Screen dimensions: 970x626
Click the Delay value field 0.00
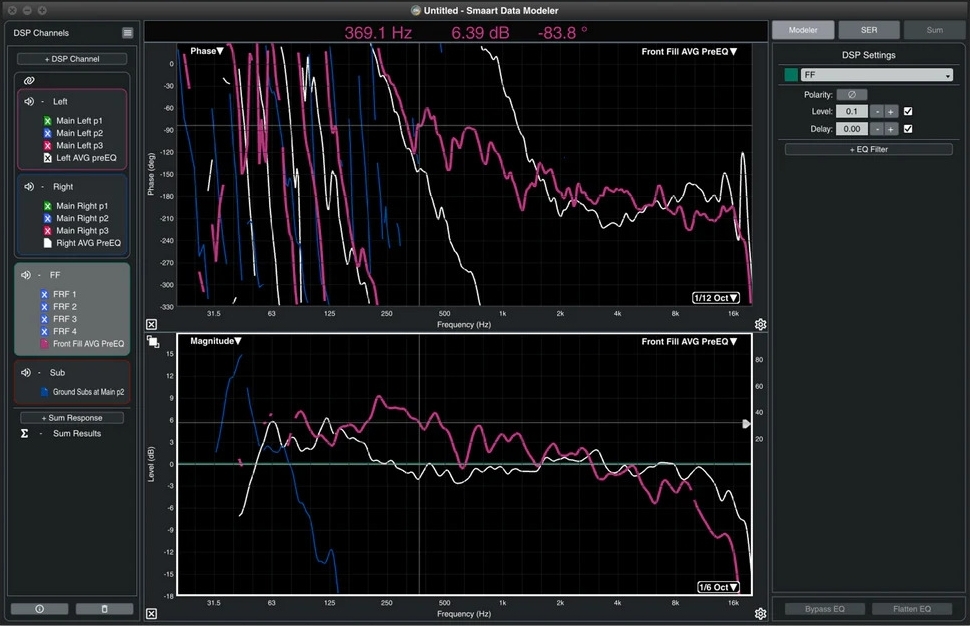click(x=852, y=129)
